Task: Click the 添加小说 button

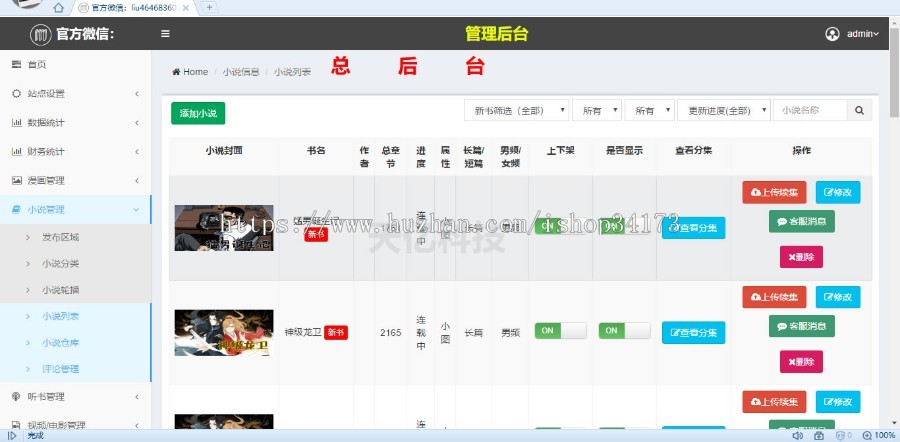Action: (198, 113)
